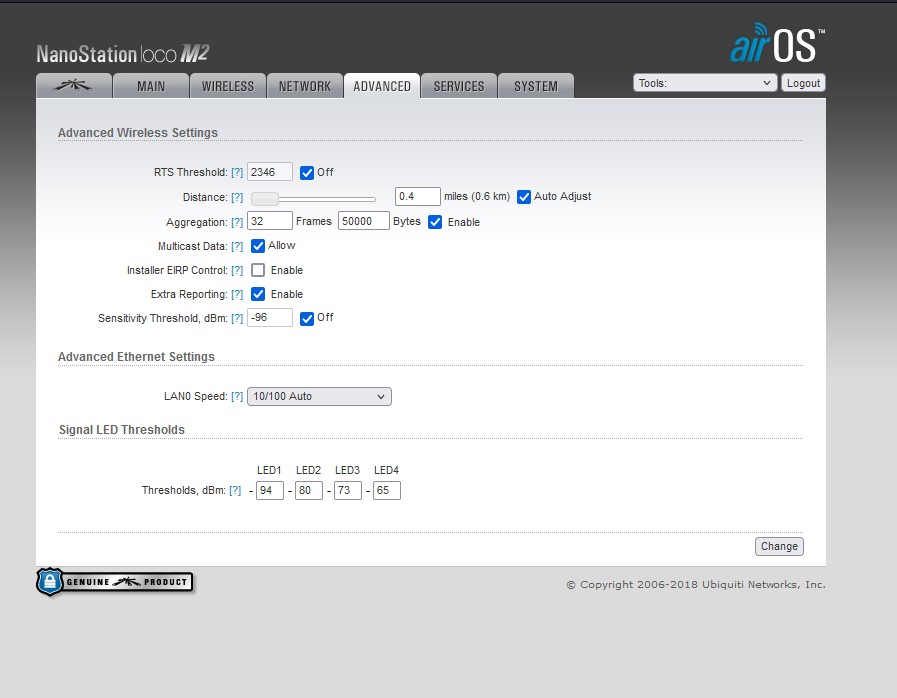
Task: Click the 'Signal LED Thresholds' heading
Action: point(122,430)
